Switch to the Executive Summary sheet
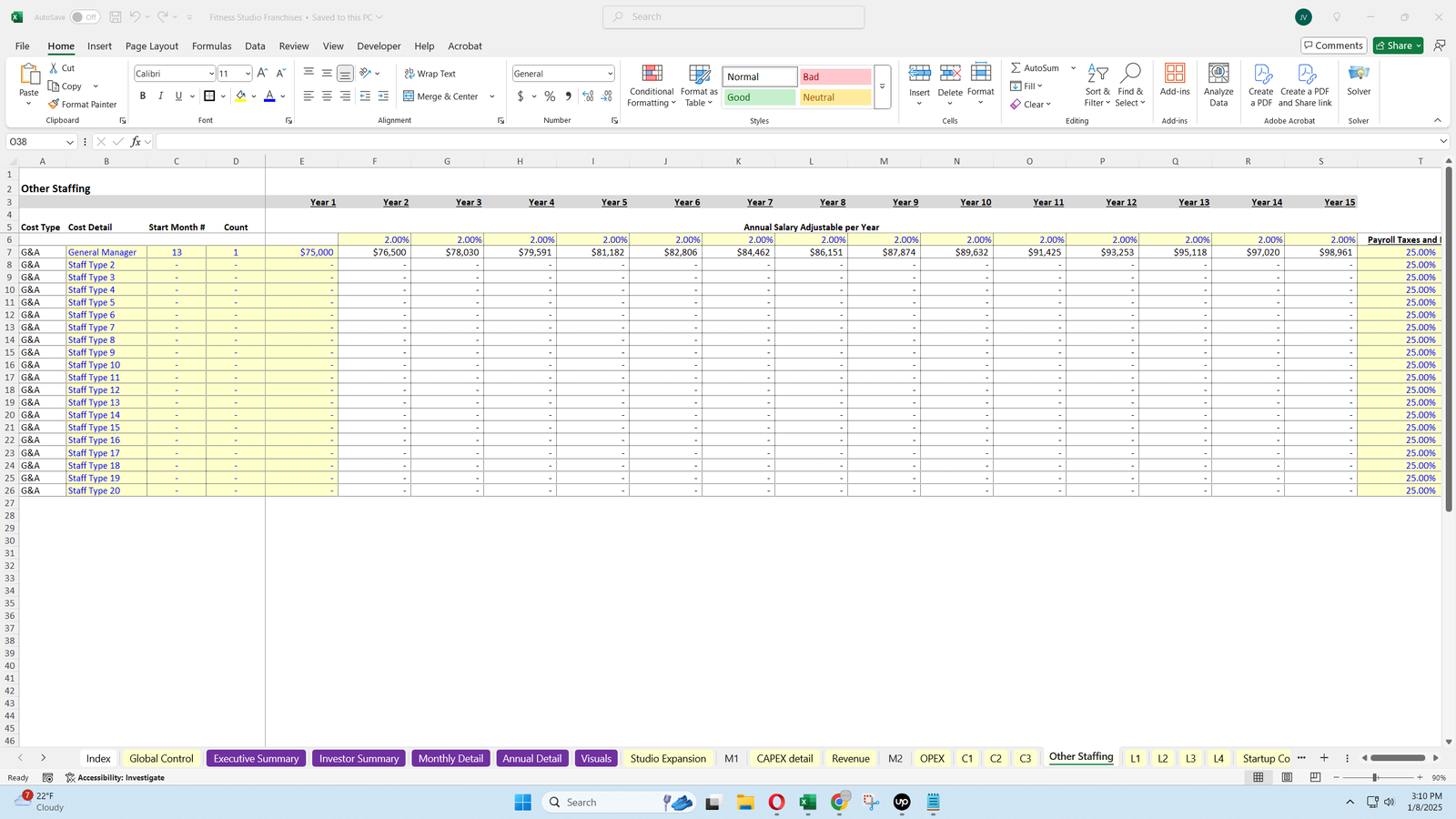The height and width of the screenshot is (819, 1456). (x=256, y=758)
